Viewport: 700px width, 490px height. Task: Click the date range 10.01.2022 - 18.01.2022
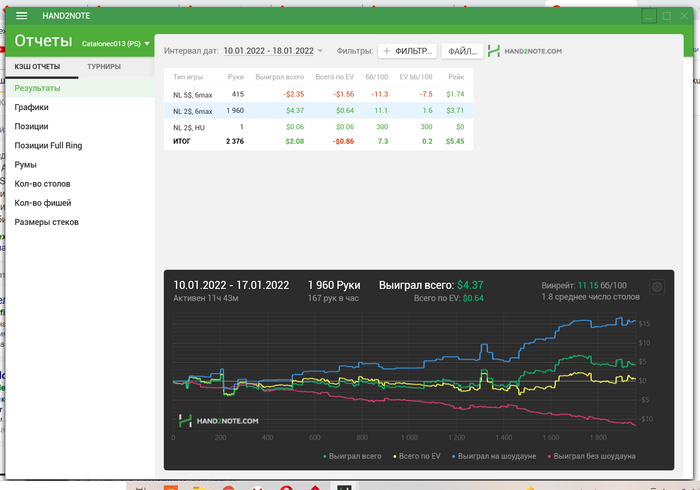(269, 51)
